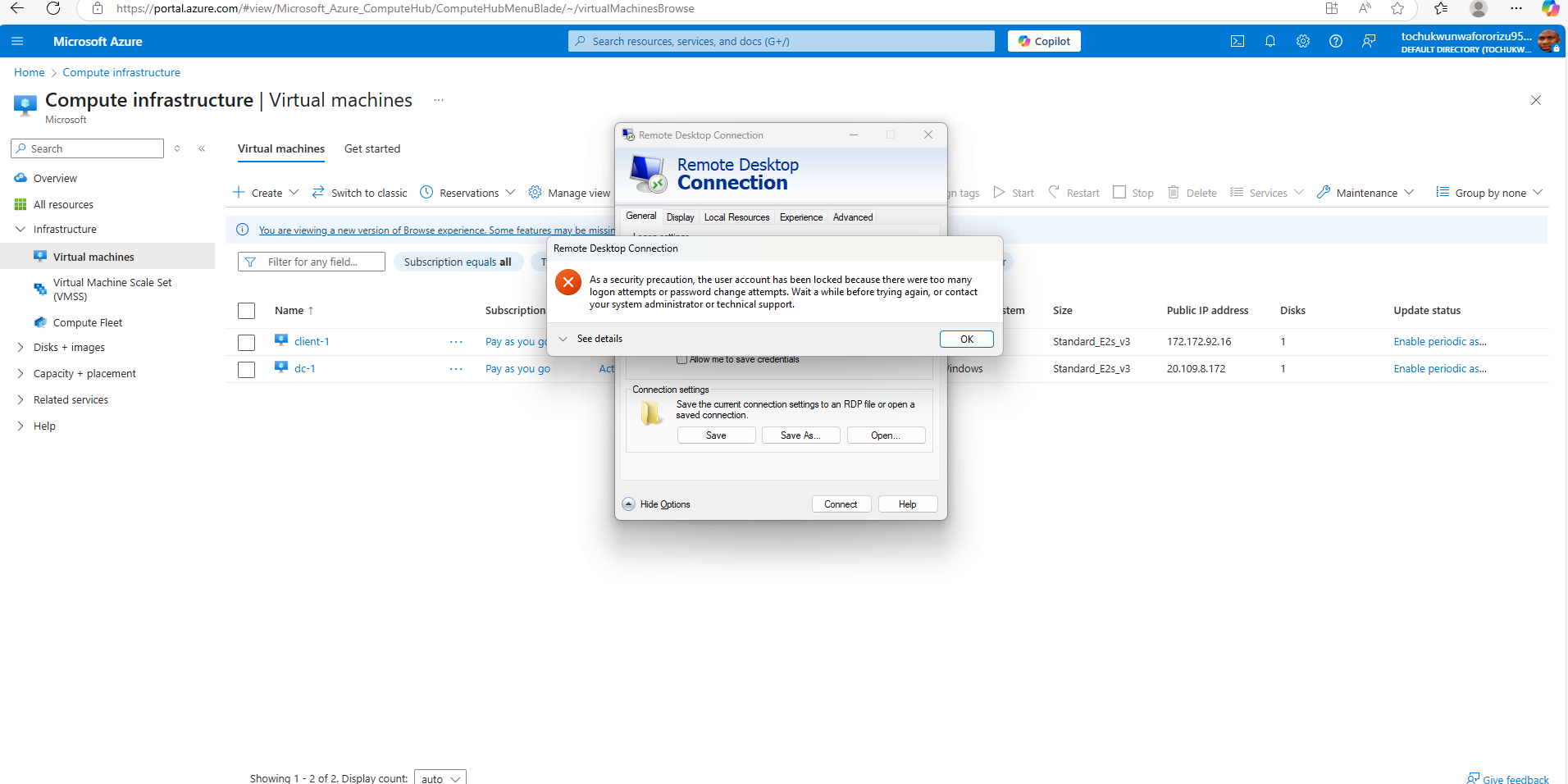
Task: Click the Filter for any field box
Action: (x=312, y=262)
